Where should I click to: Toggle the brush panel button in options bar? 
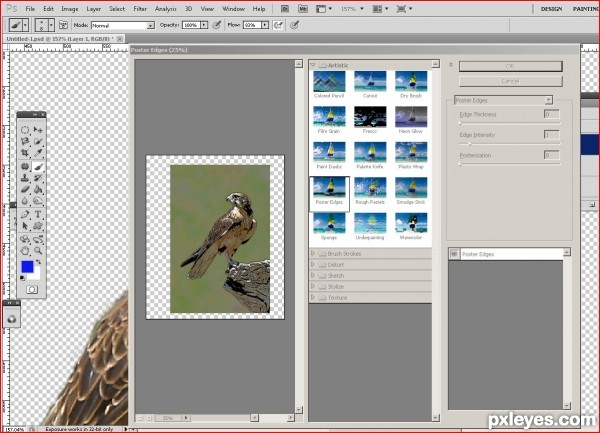(63, 25)
